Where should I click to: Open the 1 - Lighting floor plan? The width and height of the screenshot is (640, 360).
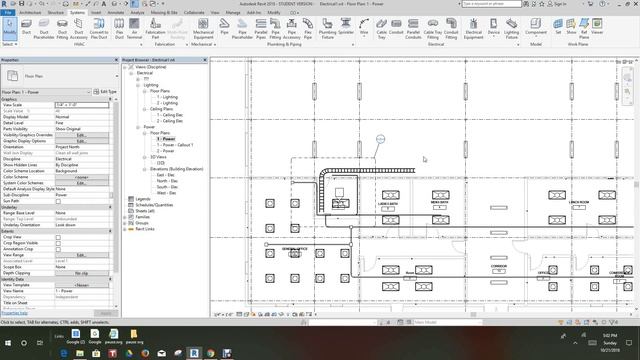point(167,97)
